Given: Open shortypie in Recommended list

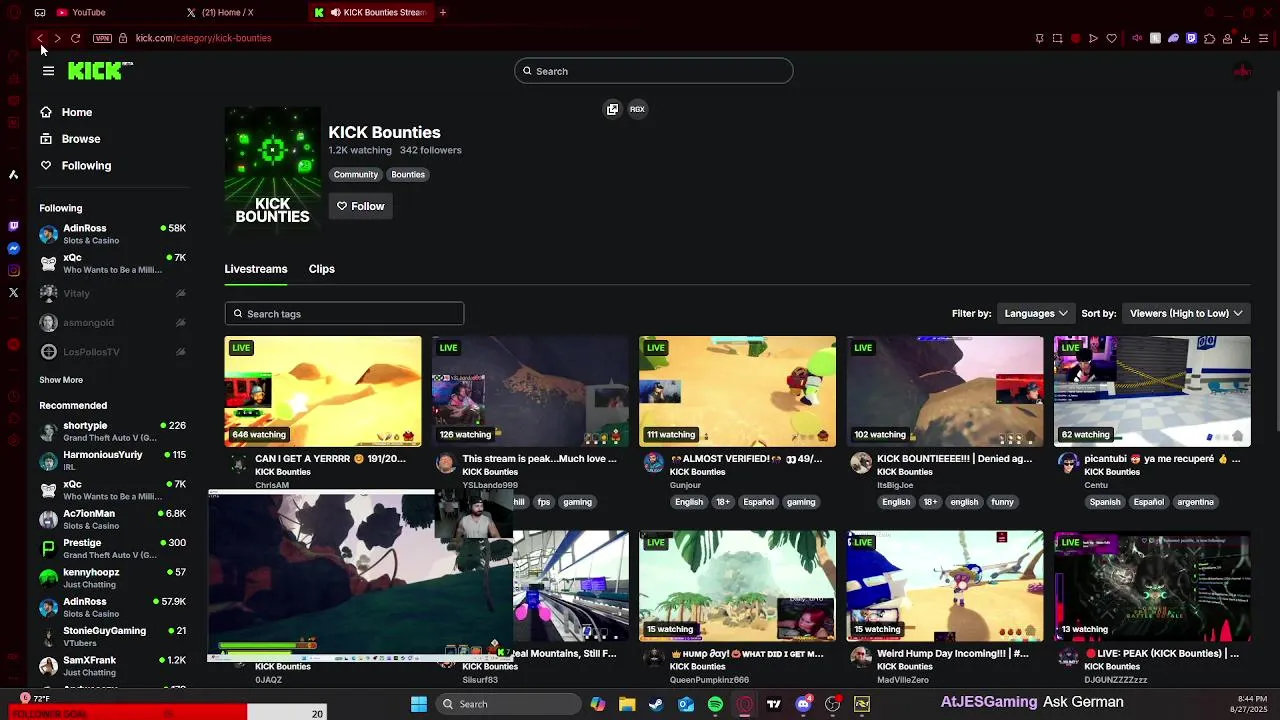Looking at the screenshot, I should point(113,431).
